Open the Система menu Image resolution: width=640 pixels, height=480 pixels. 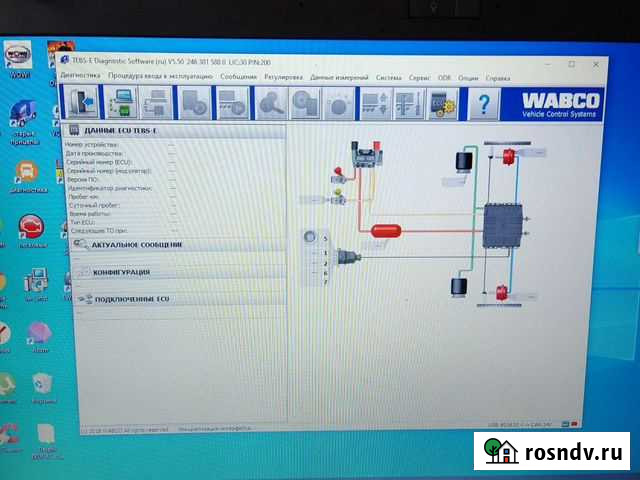pyautogui.click(x=389, y=78)
